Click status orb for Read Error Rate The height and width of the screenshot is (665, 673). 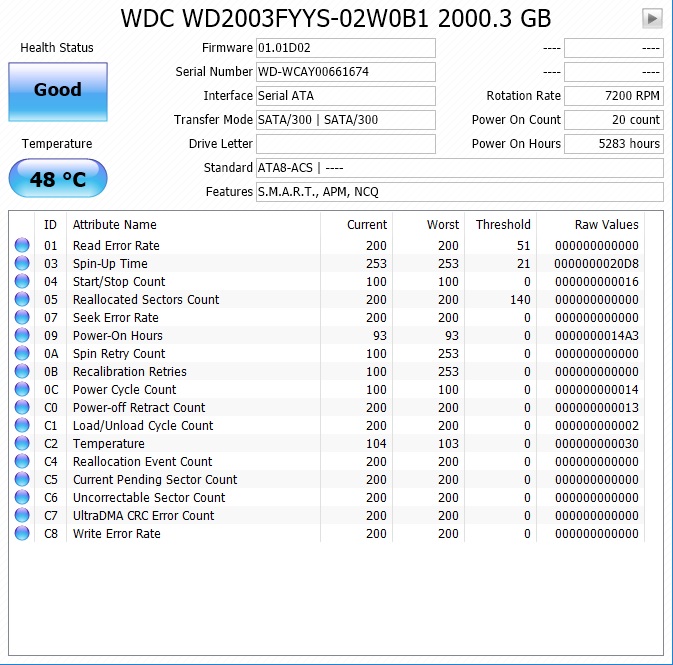[x=22, y=245]
